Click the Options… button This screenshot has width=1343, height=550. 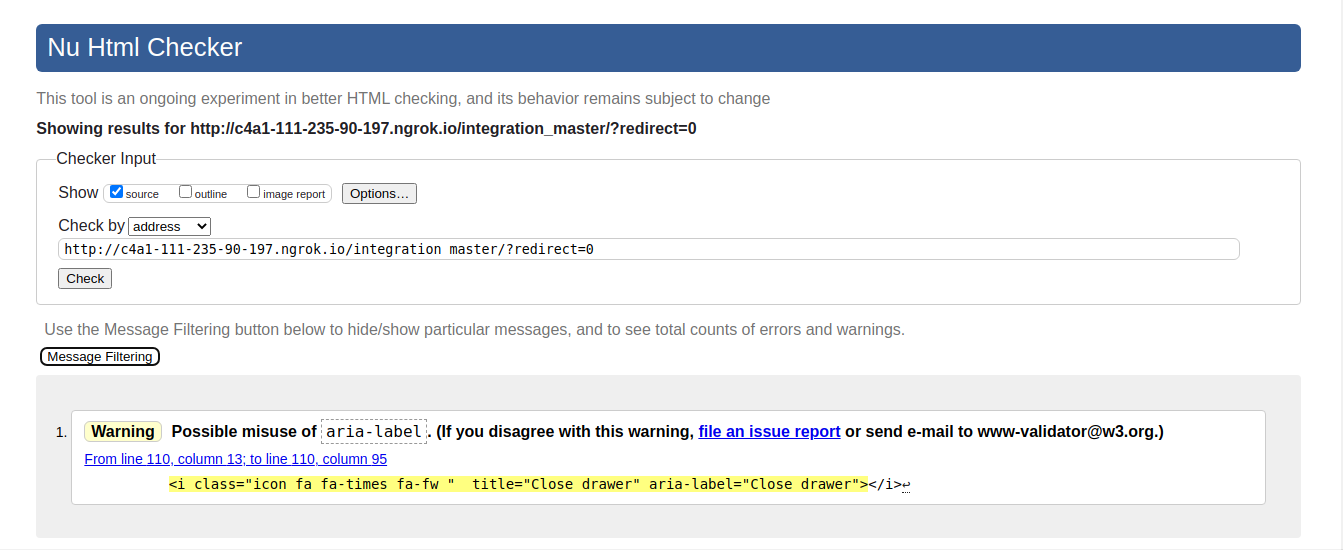pyautogui.click(x=379, y=193)
